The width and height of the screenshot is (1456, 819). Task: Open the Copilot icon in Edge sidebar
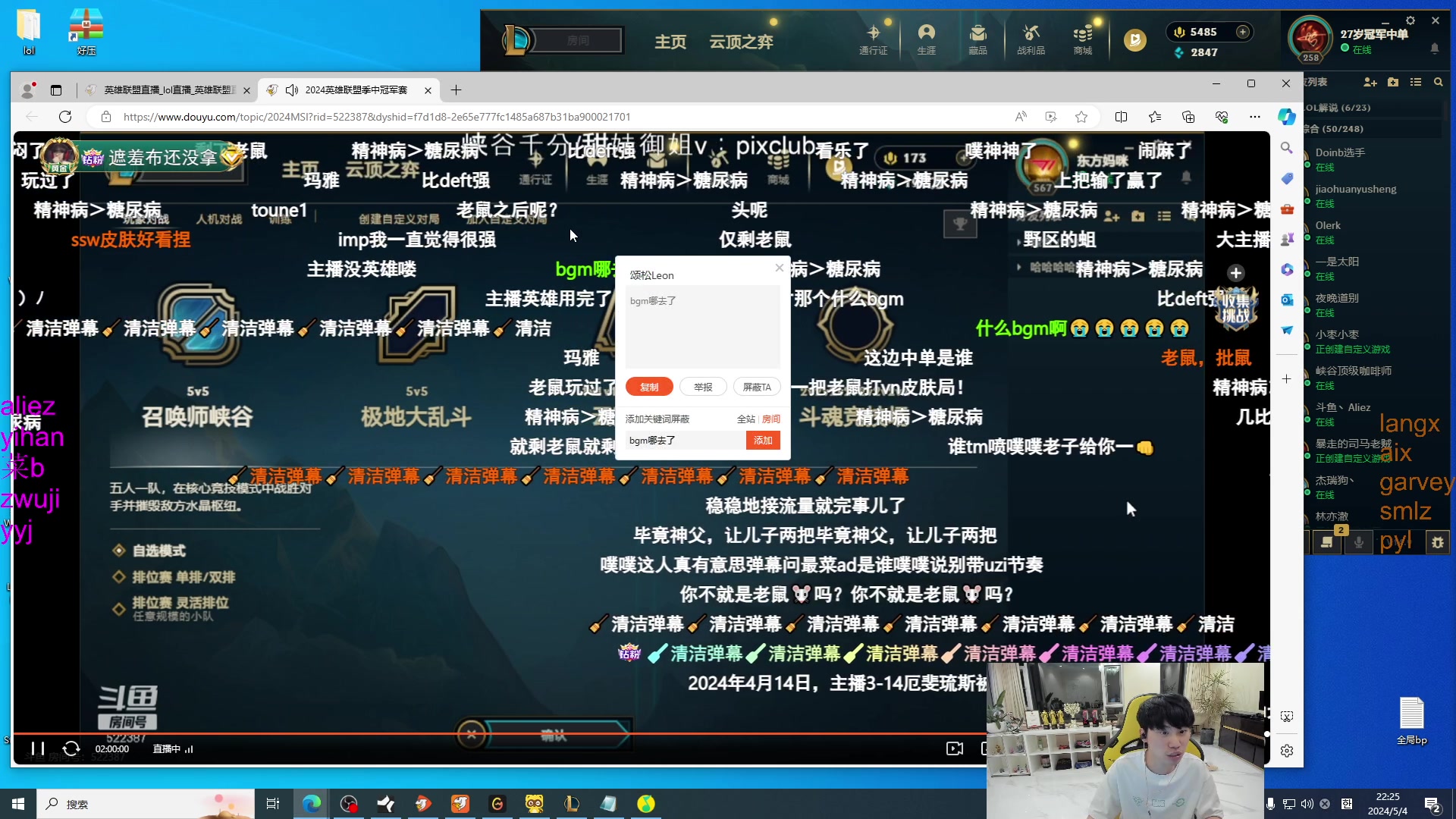click(x=1287, y=117)
